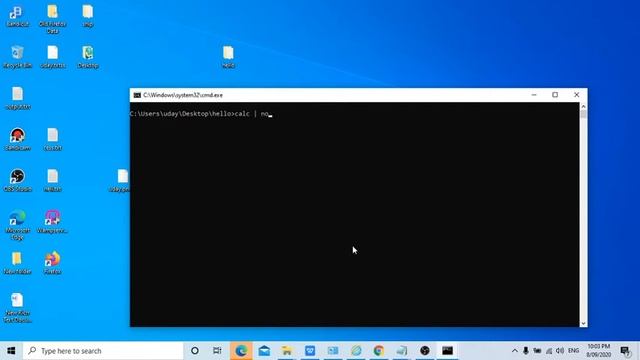640x360 pixels.
Task: Select the hello folder on the desktop
Action: point(228,57)
